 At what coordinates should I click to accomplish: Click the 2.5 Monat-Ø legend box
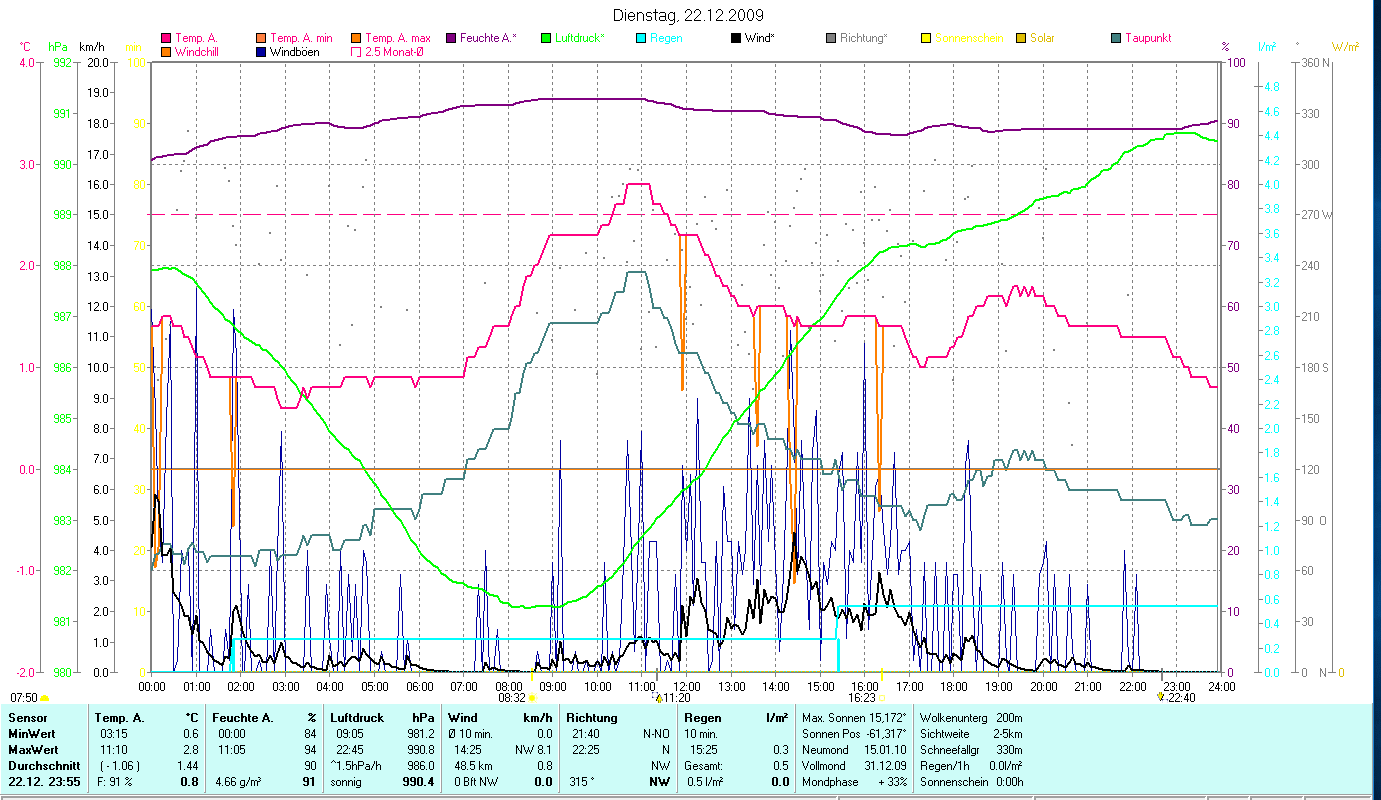coord(355,51)
